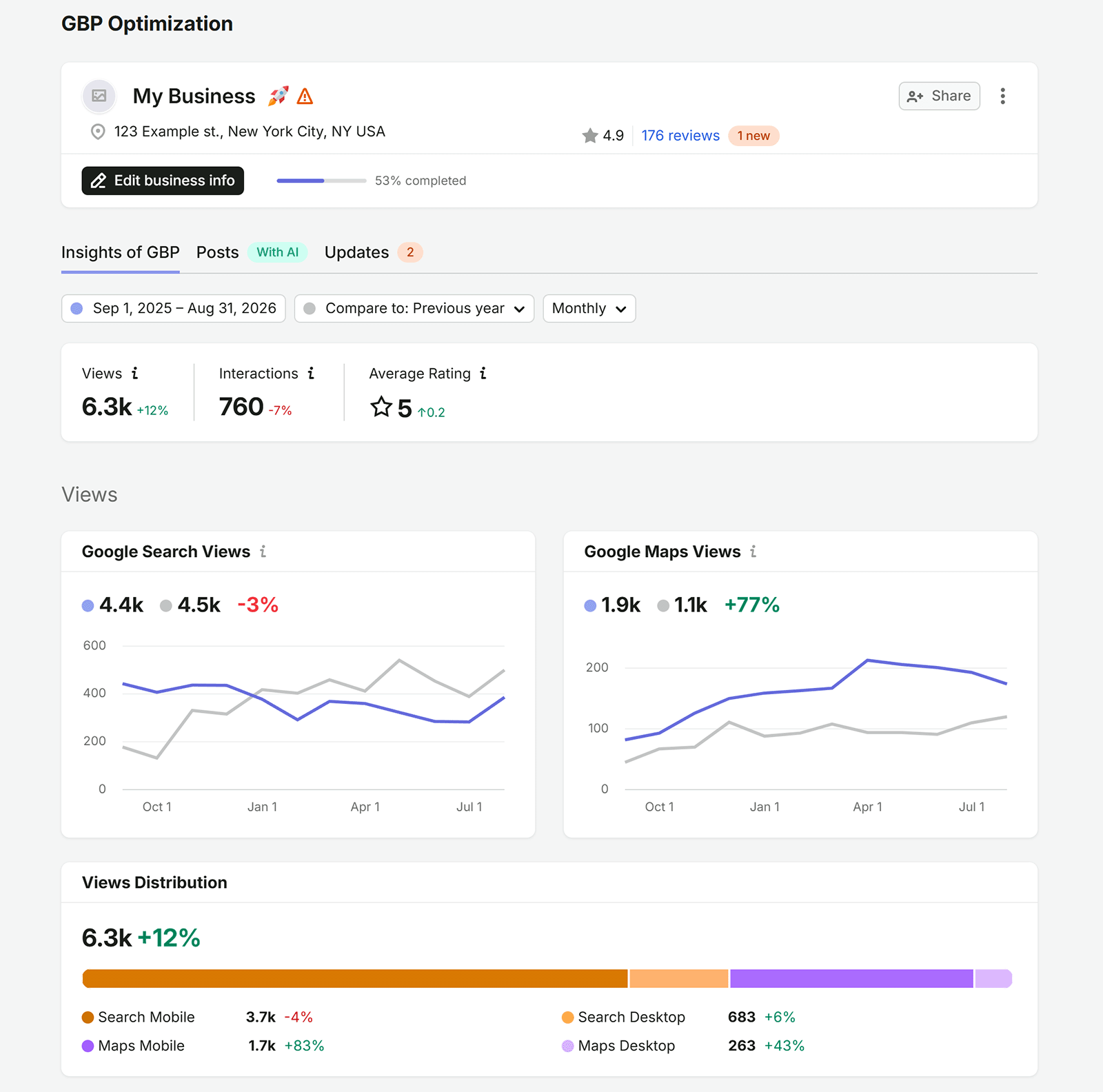Screen dimensions: 1103x1092
Task: Click Edit business info button
Action: (x=163, y=181)
